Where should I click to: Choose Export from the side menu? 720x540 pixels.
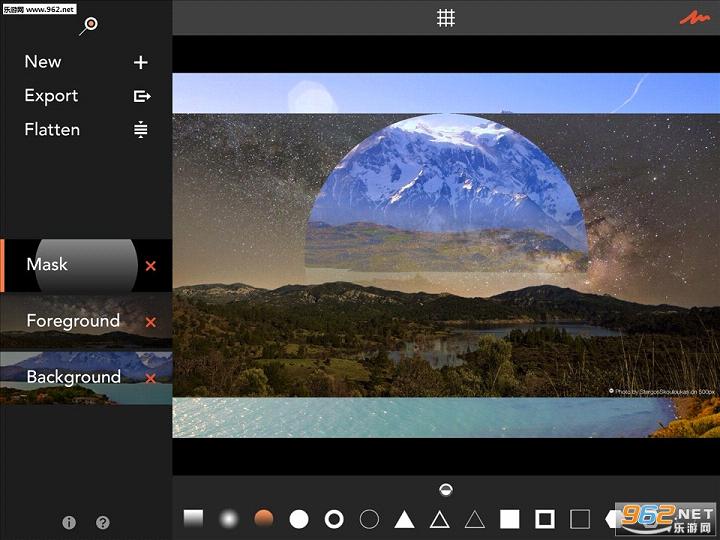tap(51, 96)
